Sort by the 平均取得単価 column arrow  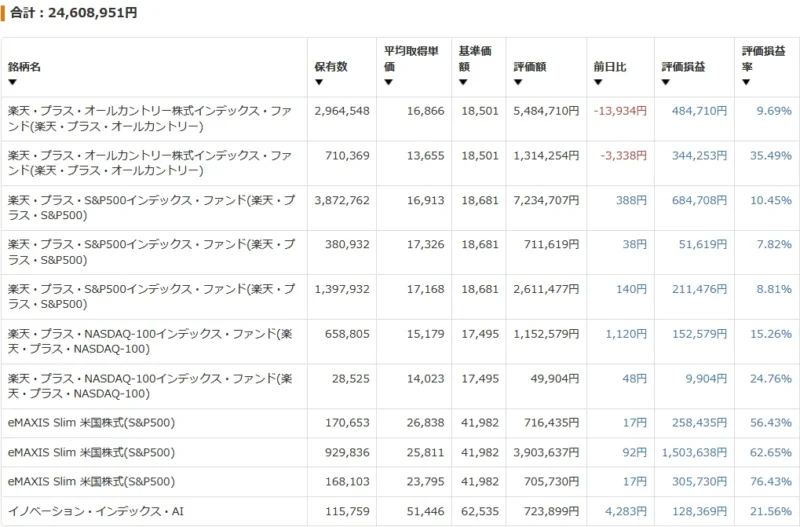tap(388, 82)
